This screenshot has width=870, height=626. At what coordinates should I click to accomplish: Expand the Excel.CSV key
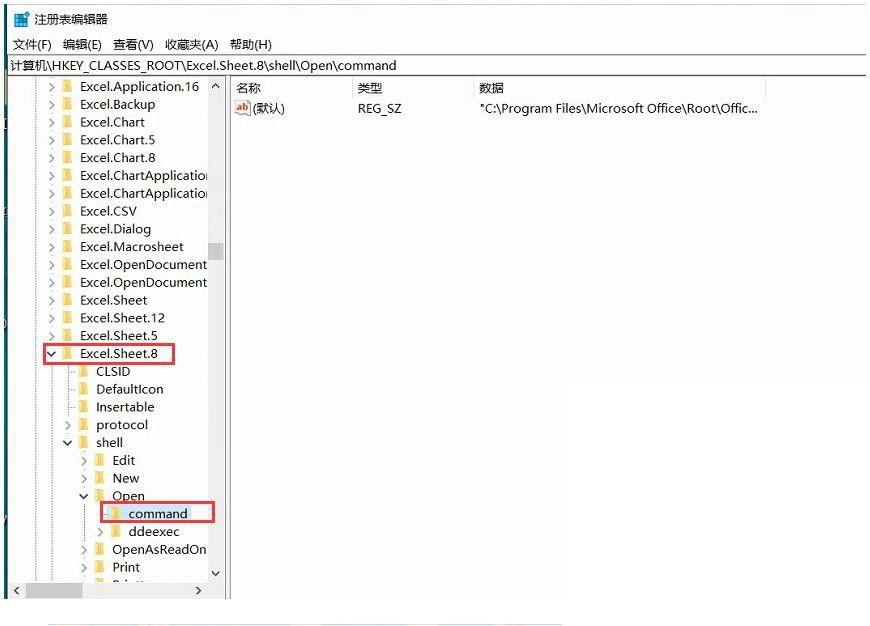tap(52, 211)
